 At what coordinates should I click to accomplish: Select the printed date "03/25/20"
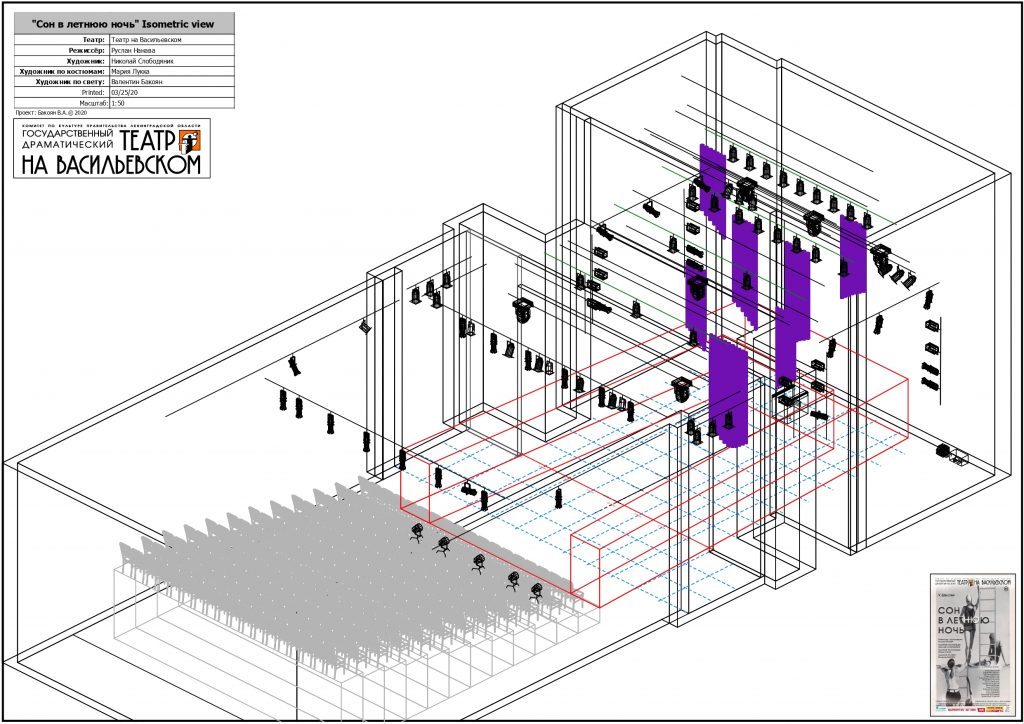[x=124, y=93]
